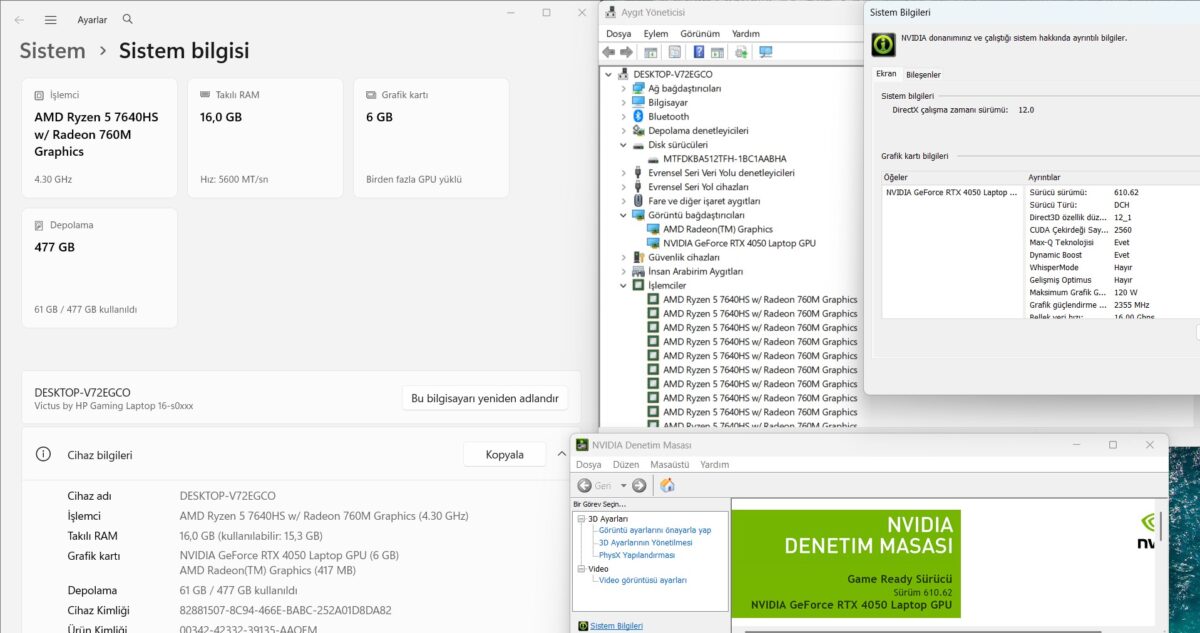
Task: Expand the Bluetooth device category
Action: click(624, 116)
